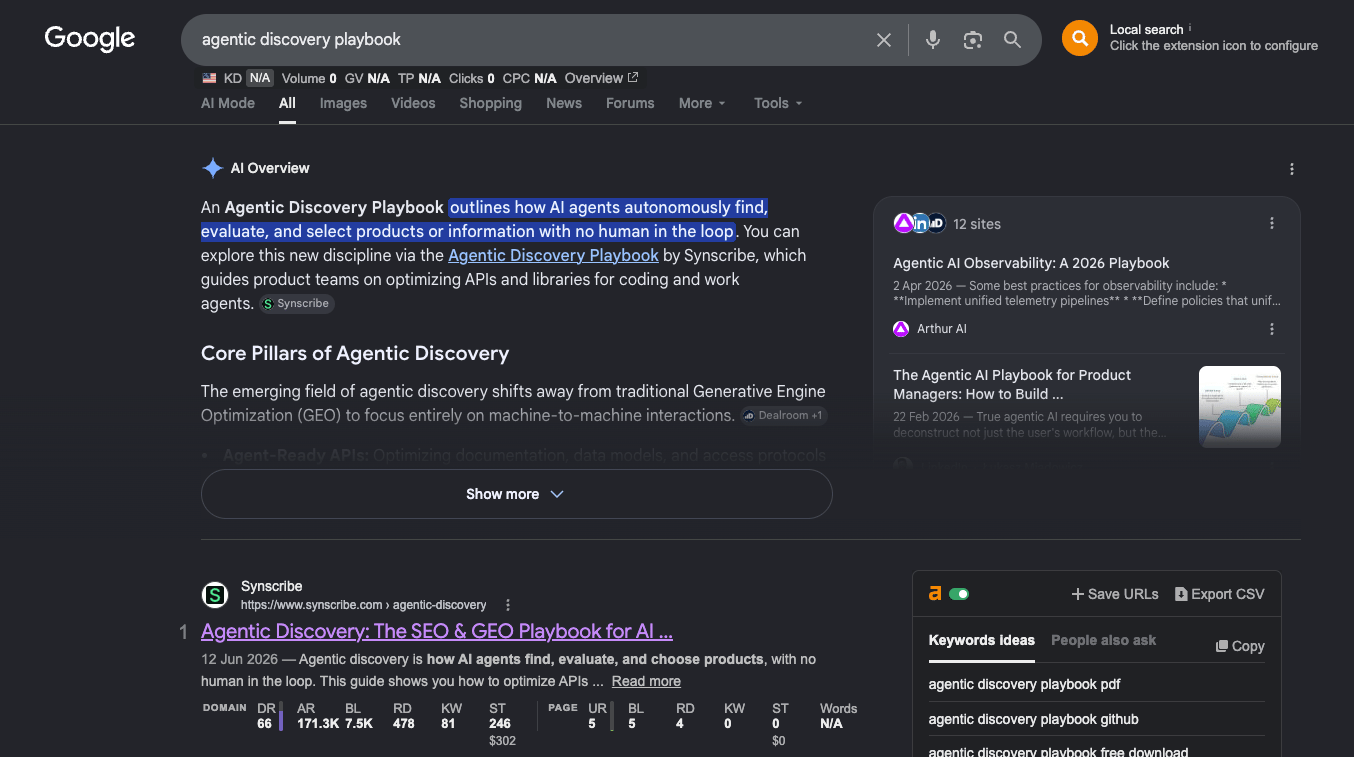The image size is (1354, 757).
Task: Submit query with magnifier icon
Action: 1013,40
